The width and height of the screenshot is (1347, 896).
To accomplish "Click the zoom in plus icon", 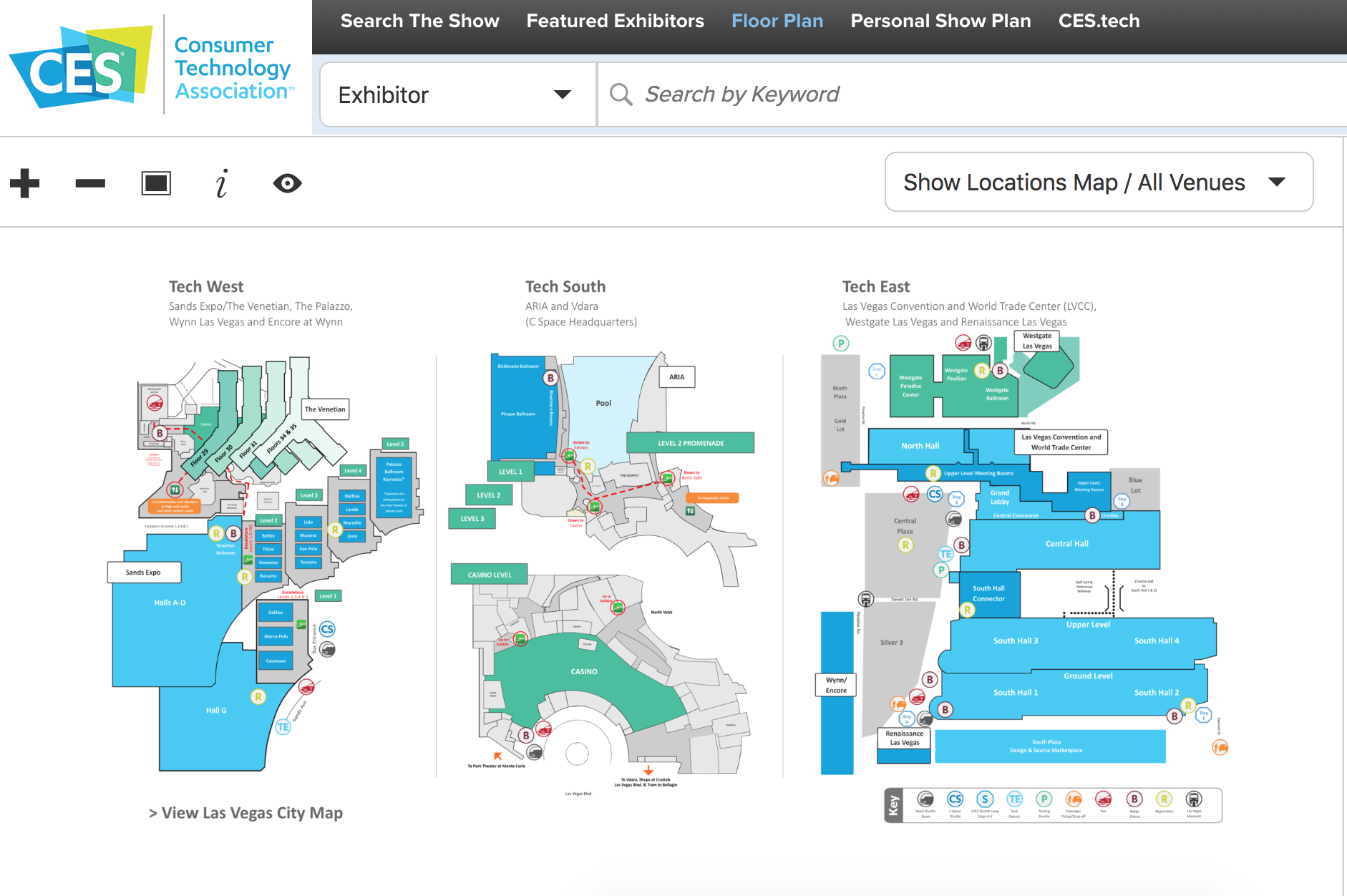I will [x=25, y=183].
